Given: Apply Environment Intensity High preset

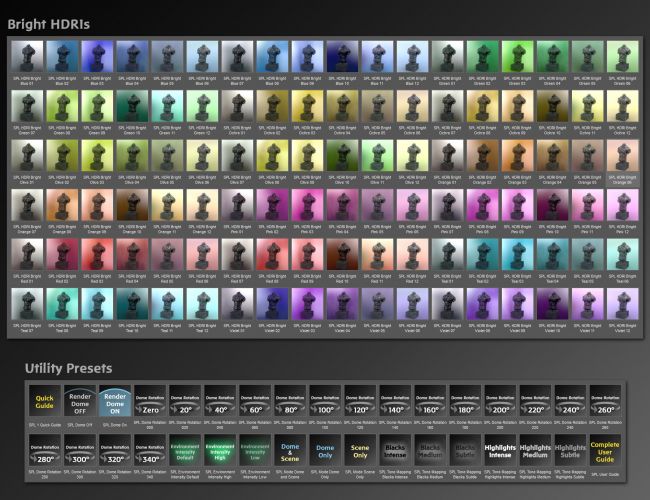Looking at the screenshot, I should (220, 455).
